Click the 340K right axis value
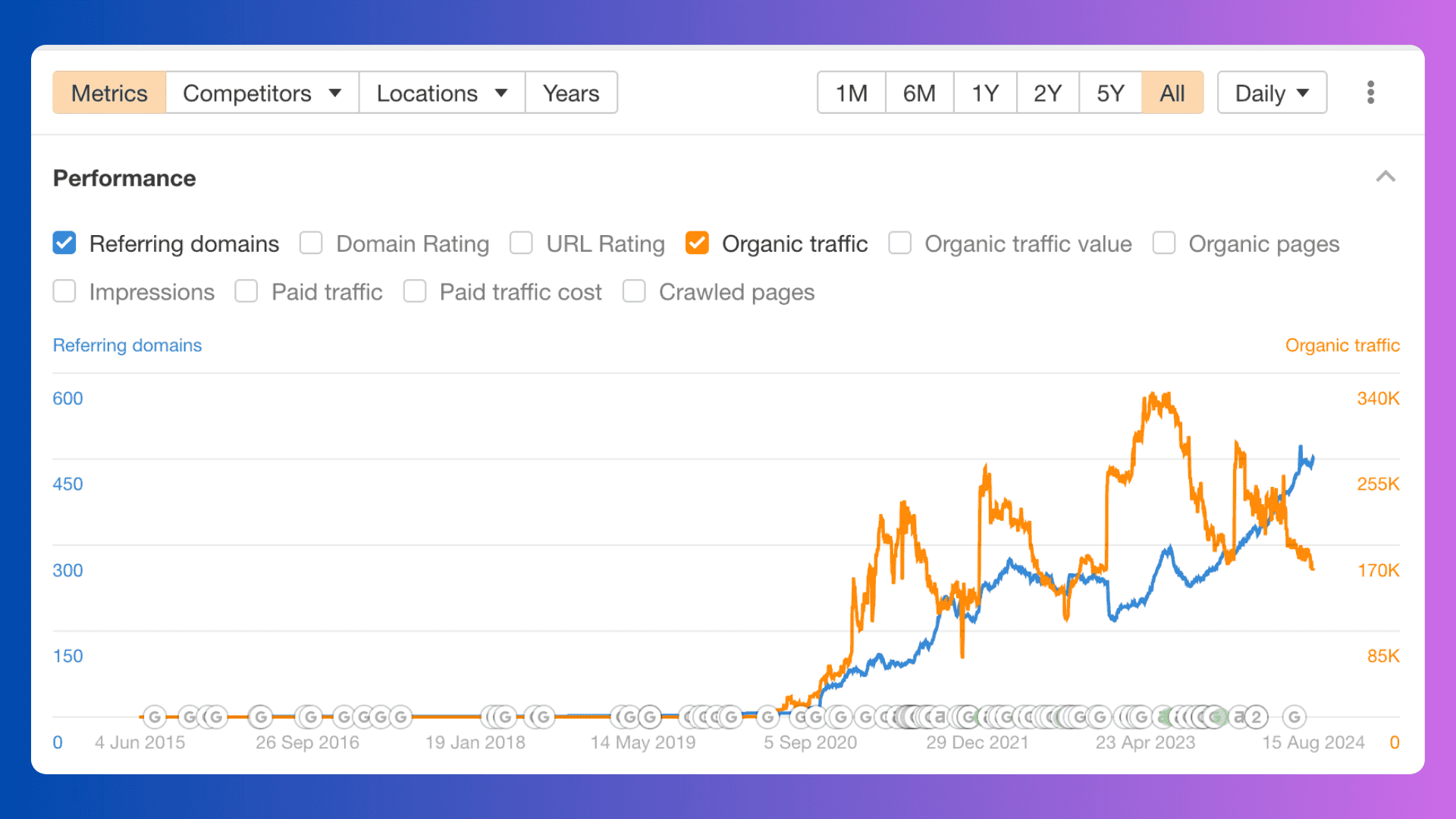The width and height of the screenshot is (1456, 819). [x=1378, y=398]
